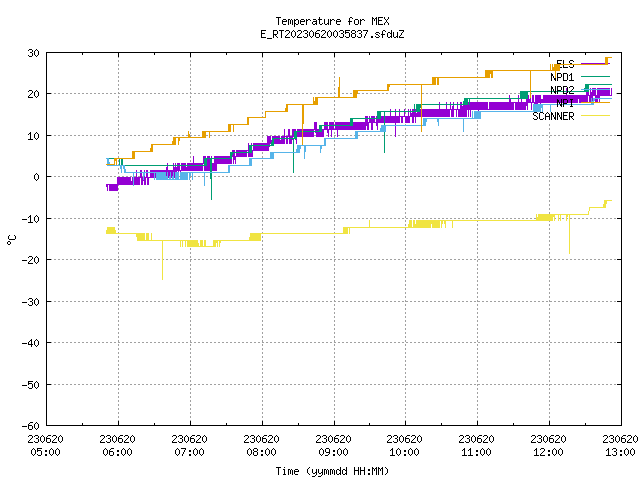Click the y-axis label -20

31,260
